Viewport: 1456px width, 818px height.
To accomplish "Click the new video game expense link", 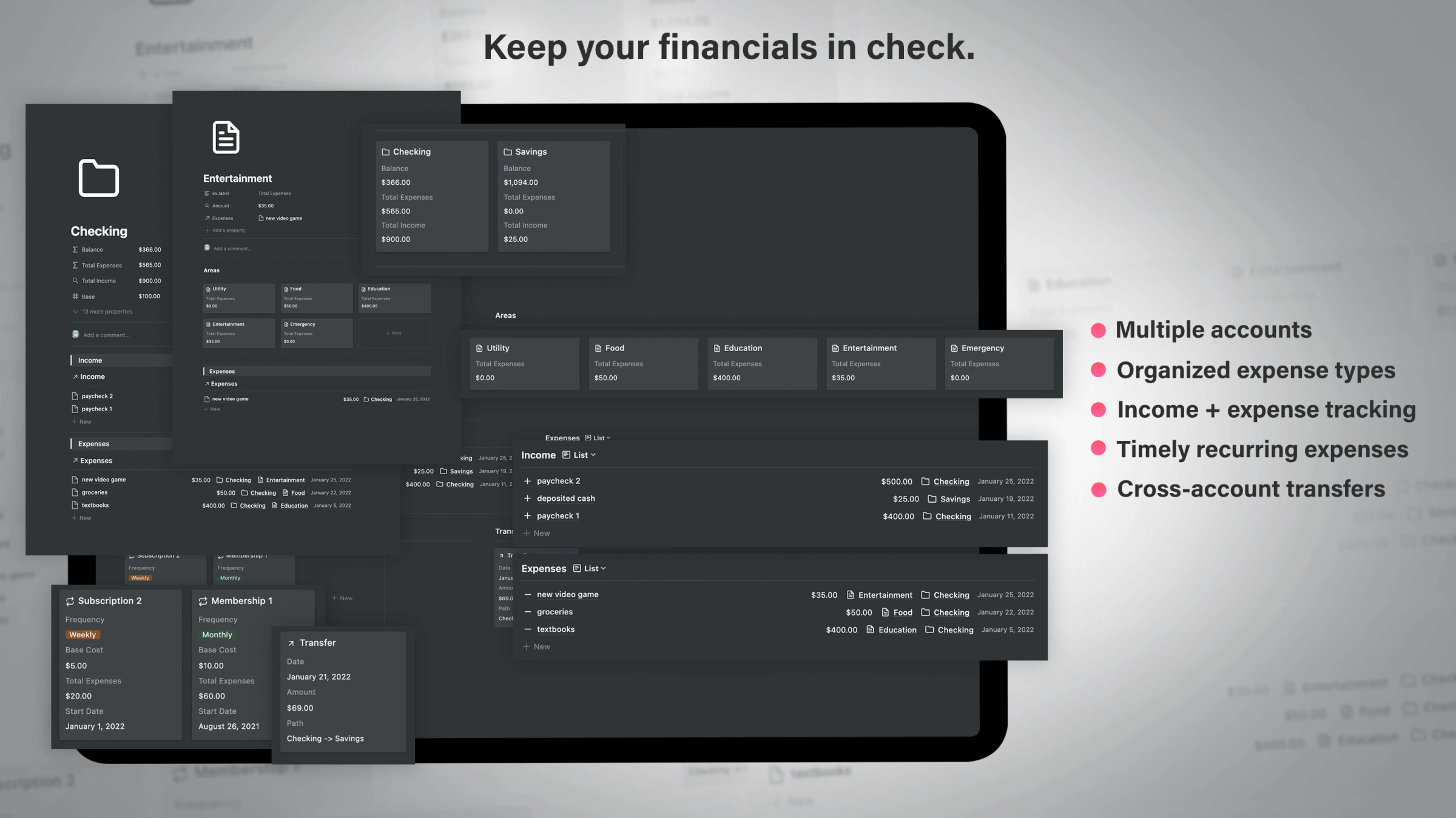I will [567, 594].
